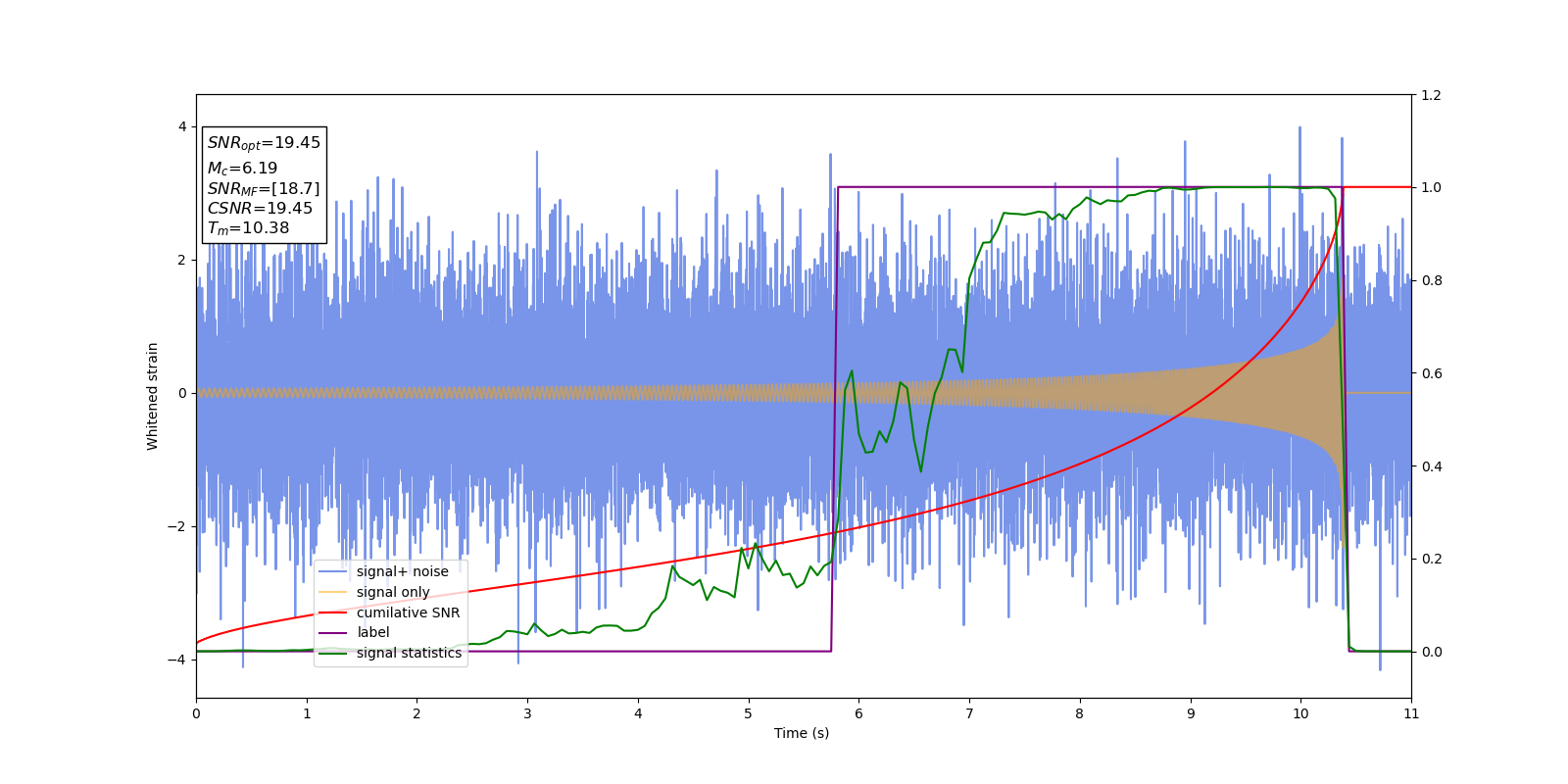Click x-axis tick label 11
This screenshot has height=784, width=1568.
coord(1411,714)
